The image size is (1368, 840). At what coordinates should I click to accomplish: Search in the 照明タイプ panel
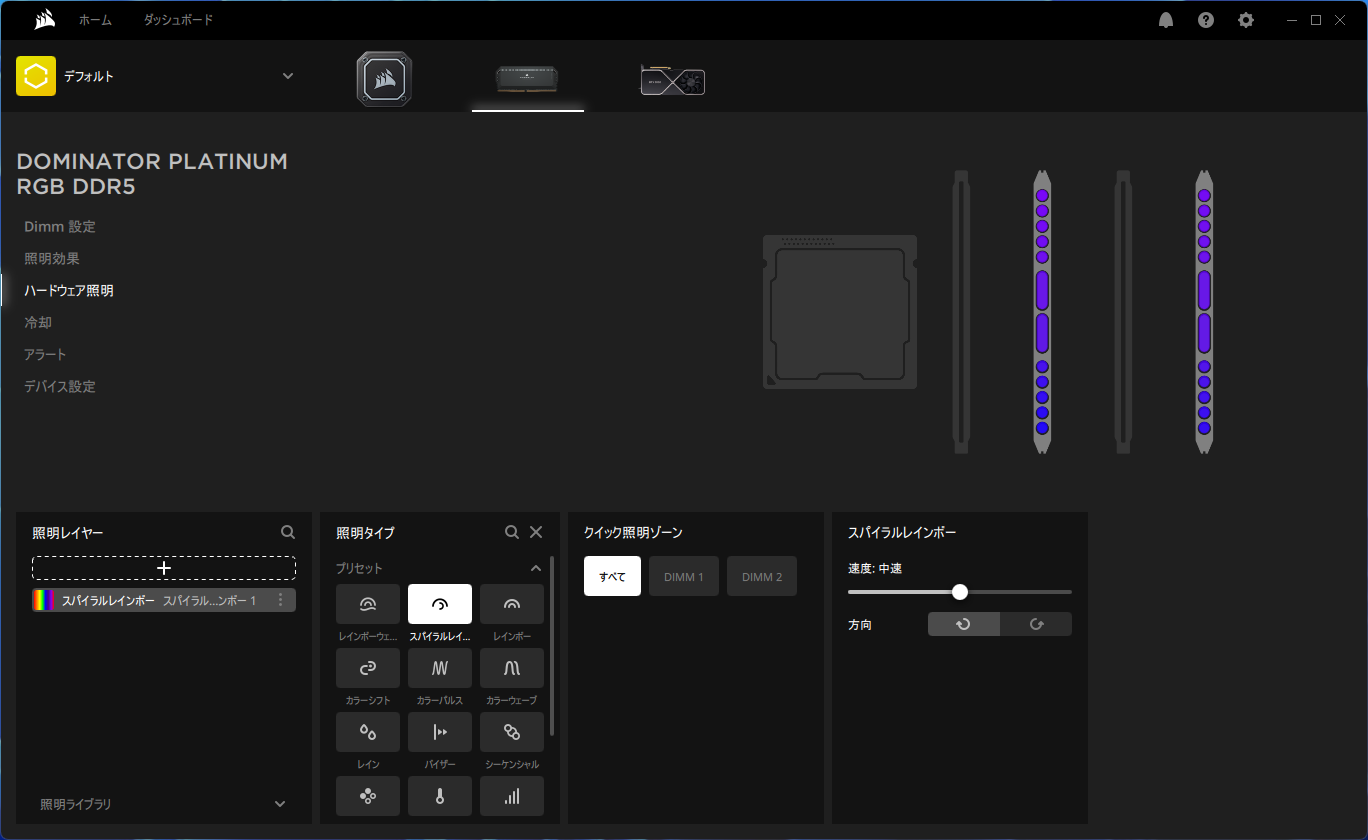pyautogui.click(x=512, y=533)
